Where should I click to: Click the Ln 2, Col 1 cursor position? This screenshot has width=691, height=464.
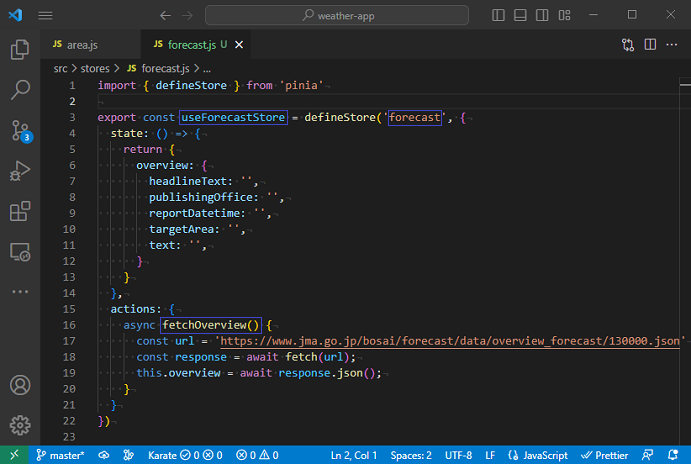click(353, 455)
